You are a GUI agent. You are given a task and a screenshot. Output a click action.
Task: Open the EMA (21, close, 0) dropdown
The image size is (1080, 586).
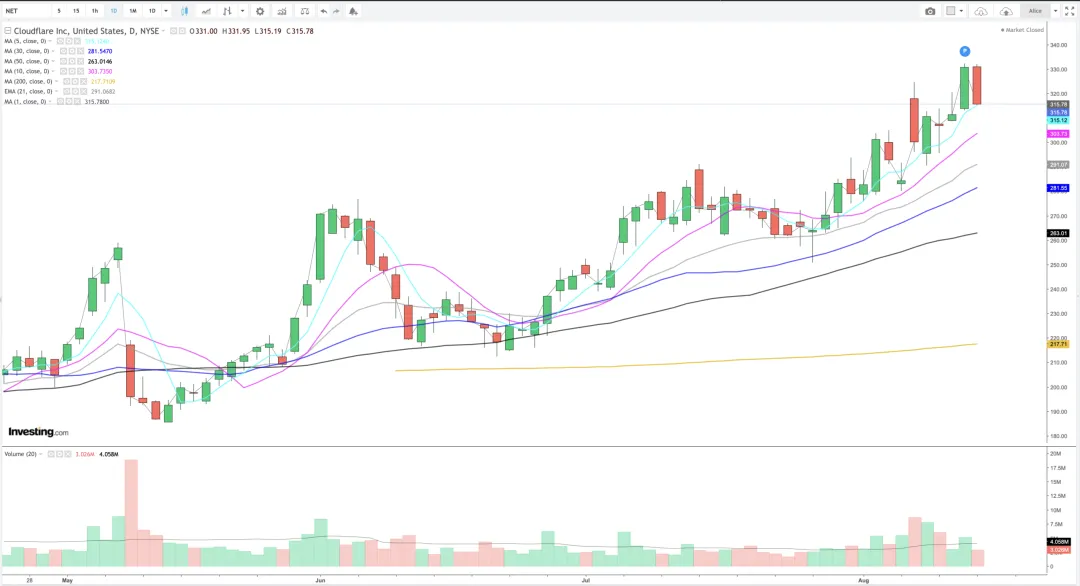tap(56, 91)
